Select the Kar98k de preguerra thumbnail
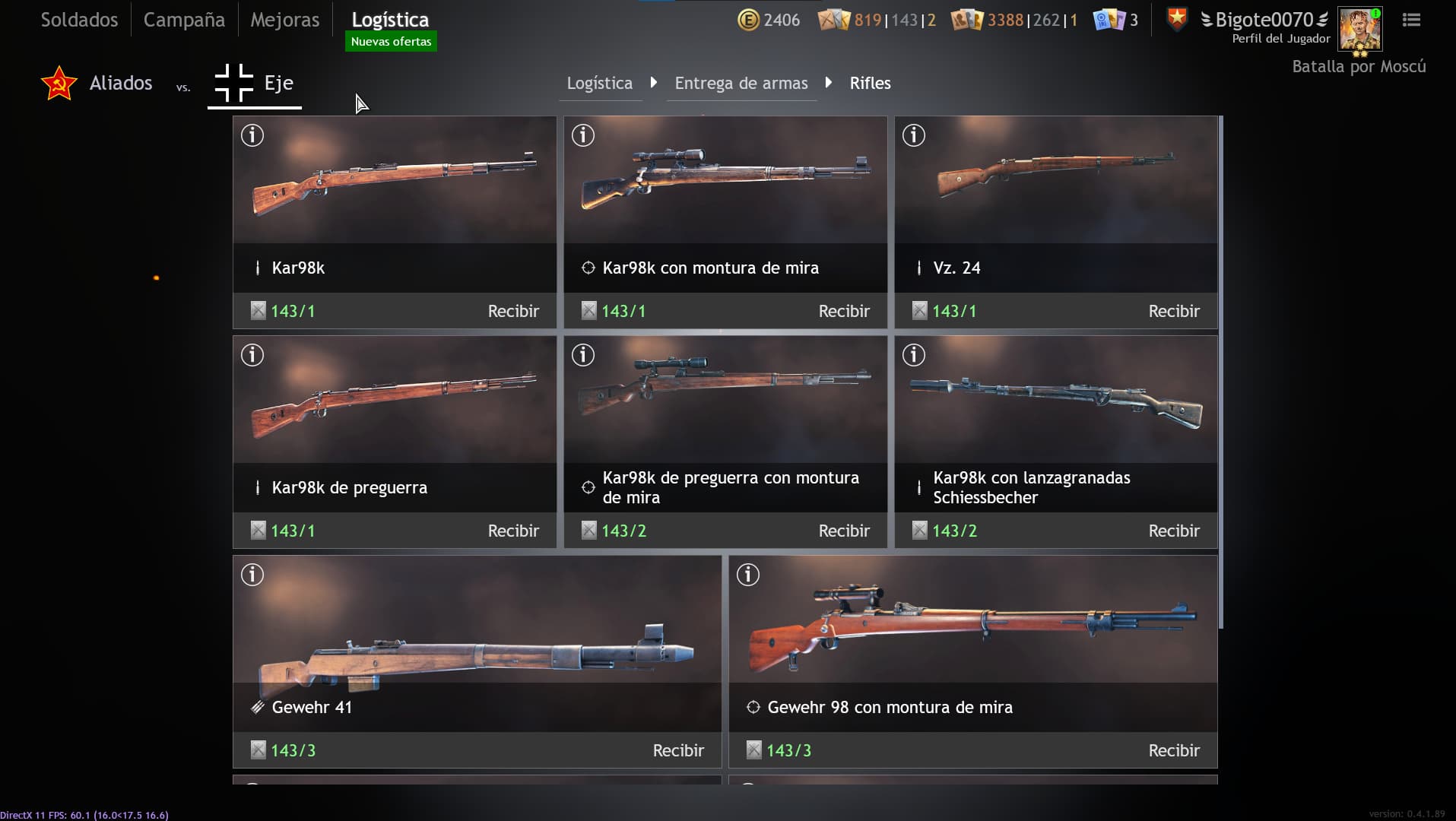1456x821 pixels. click(395, 400)
